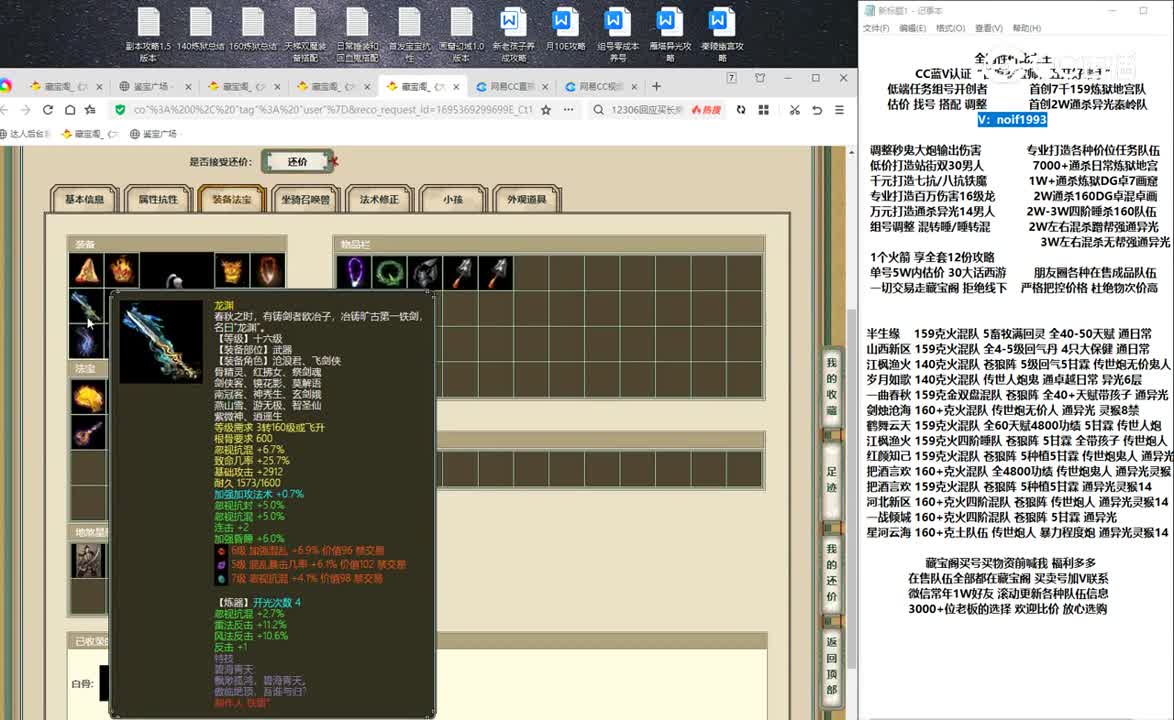Bookmark this page with the address bar star
1174x720 pixels.
(x=546, y=110)
